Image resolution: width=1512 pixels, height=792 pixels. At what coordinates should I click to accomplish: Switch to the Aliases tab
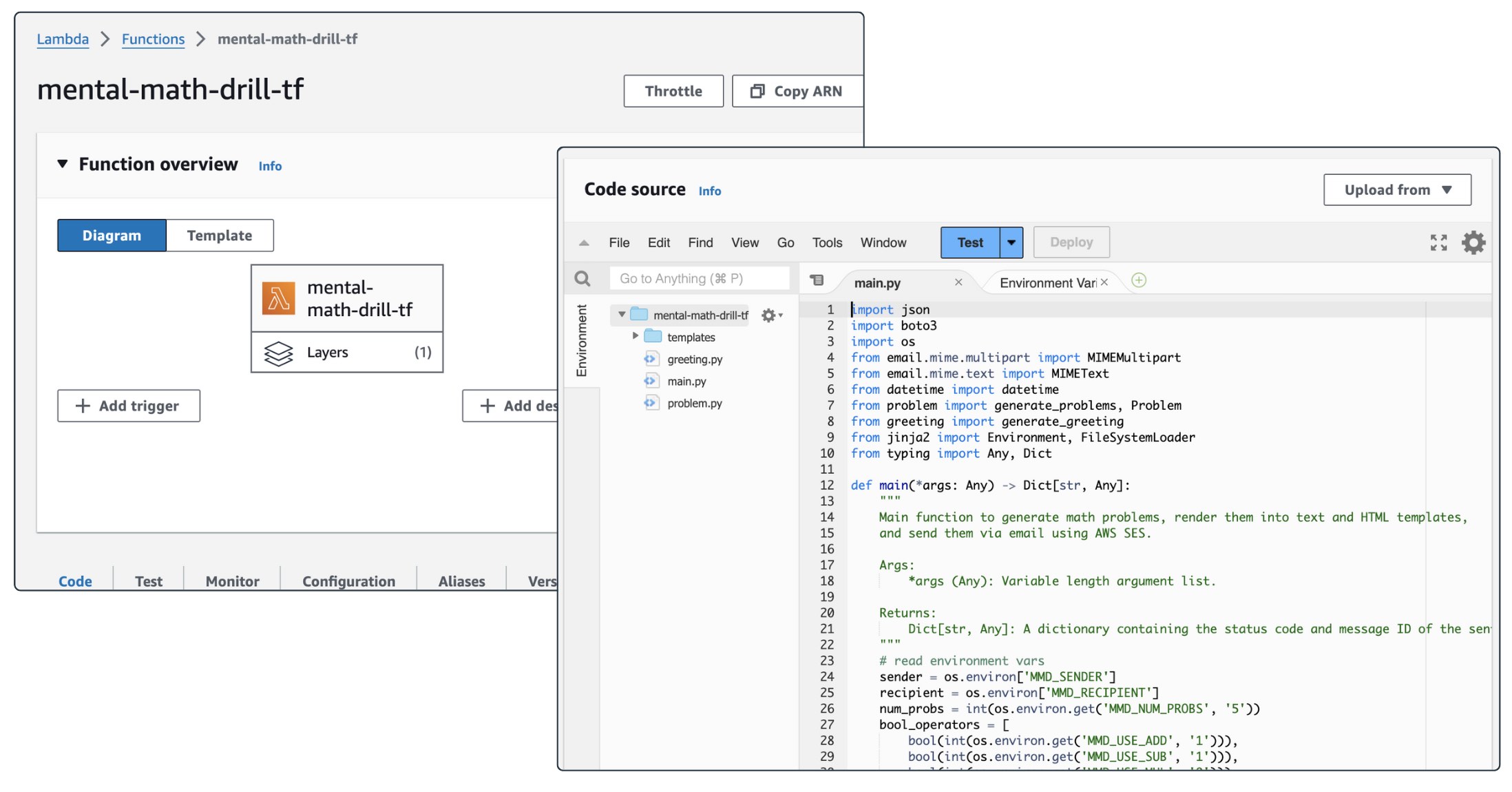point(462,581)
